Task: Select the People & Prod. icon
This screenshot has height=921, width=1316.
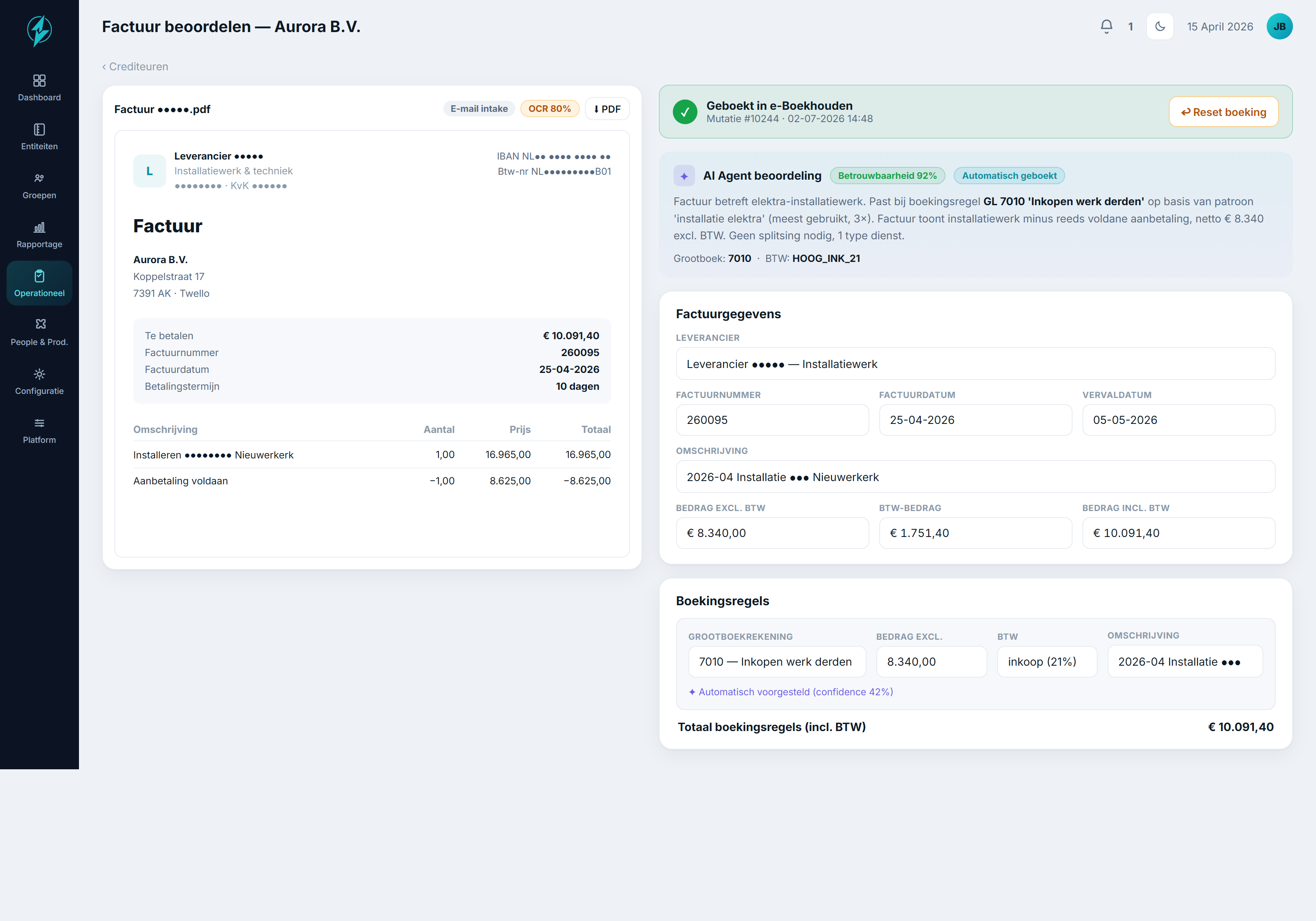Action: pos(39,324)
